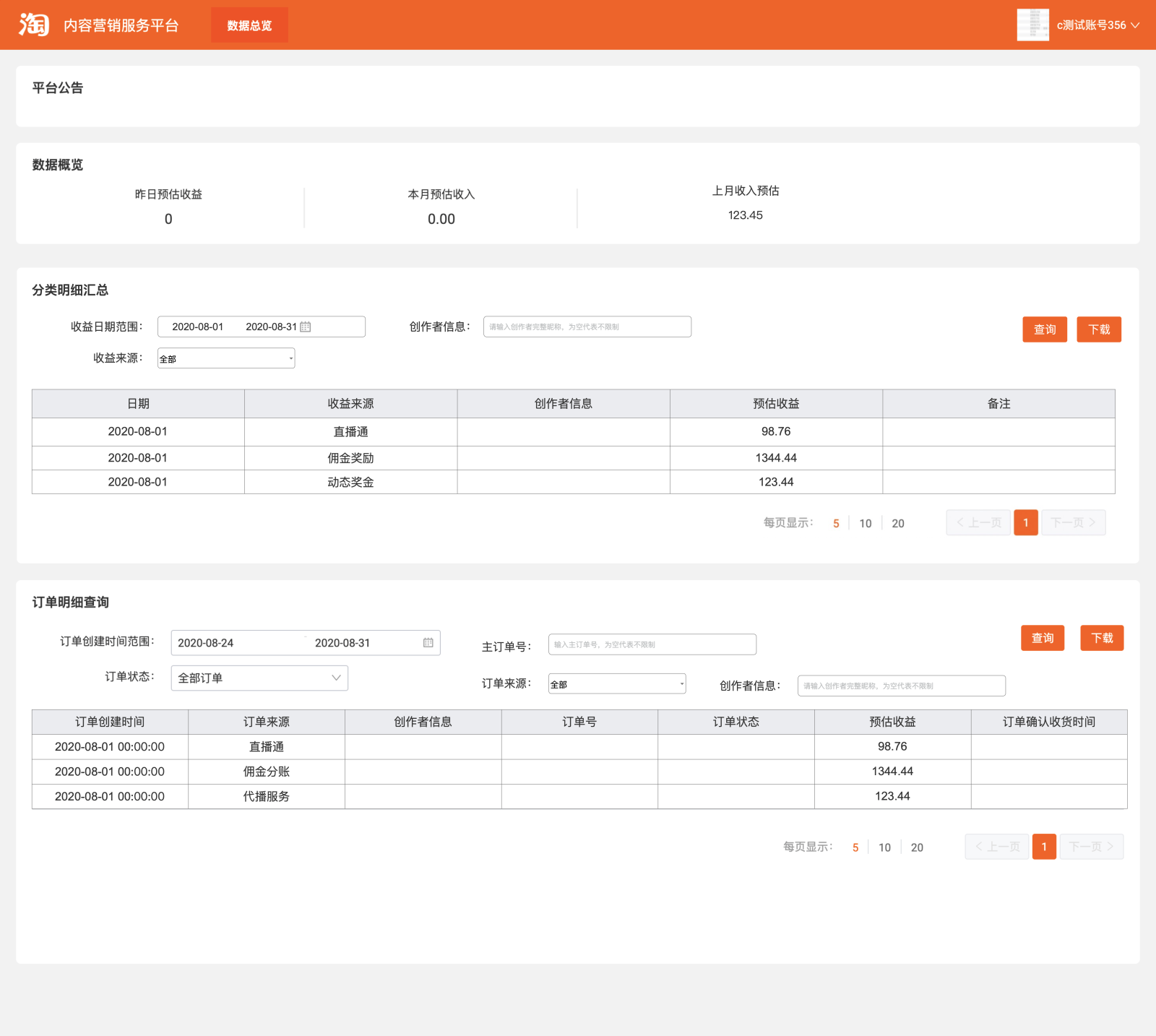Image resolution: width=1156 pixels, height=1036 pixels.
Task: Click the 订单创建时间 column header
Action: 110,722
